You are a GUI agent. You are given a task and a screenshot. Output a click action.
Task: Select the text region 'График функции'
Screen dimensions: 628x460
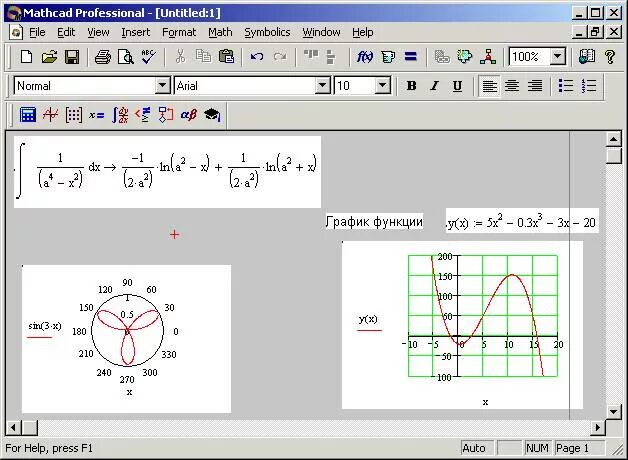click(x=374, y=221)
